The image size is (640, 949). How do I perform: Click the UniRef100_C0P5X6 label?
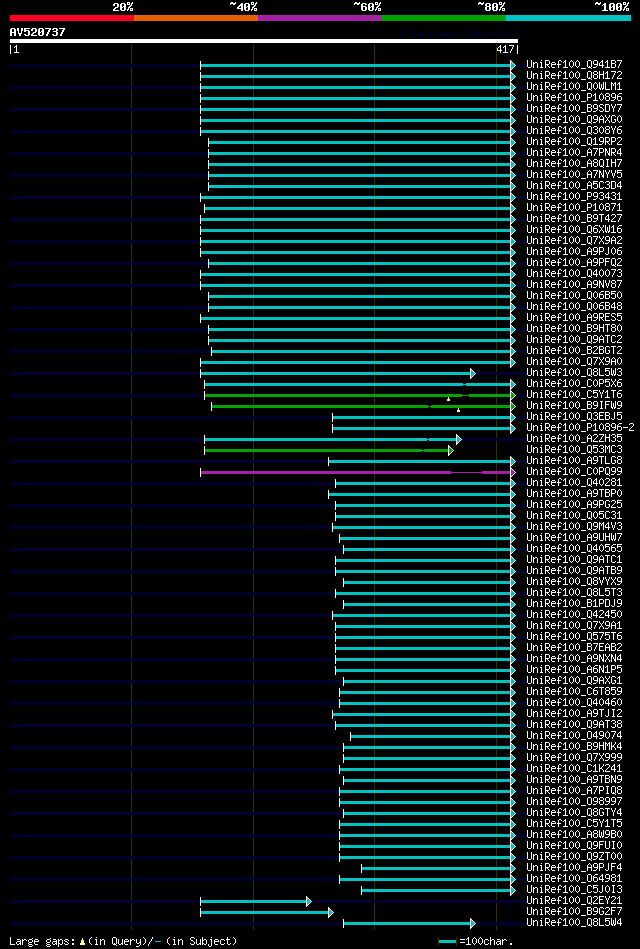tap(574, 384)
